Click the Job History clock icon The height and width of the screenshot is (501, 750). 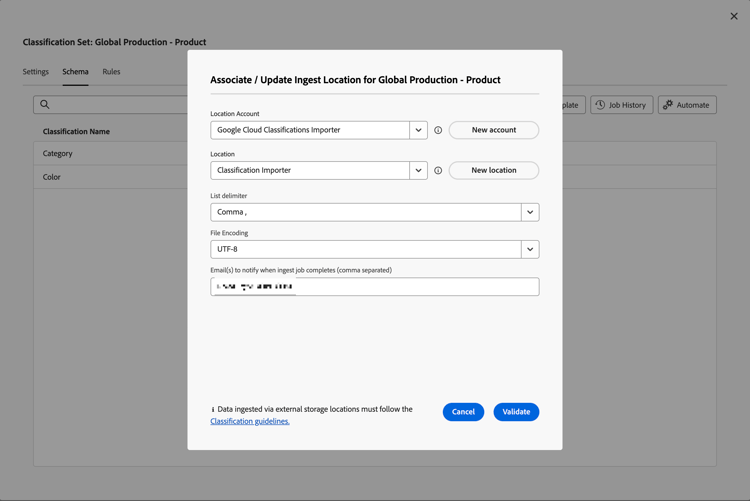point(601,105)
